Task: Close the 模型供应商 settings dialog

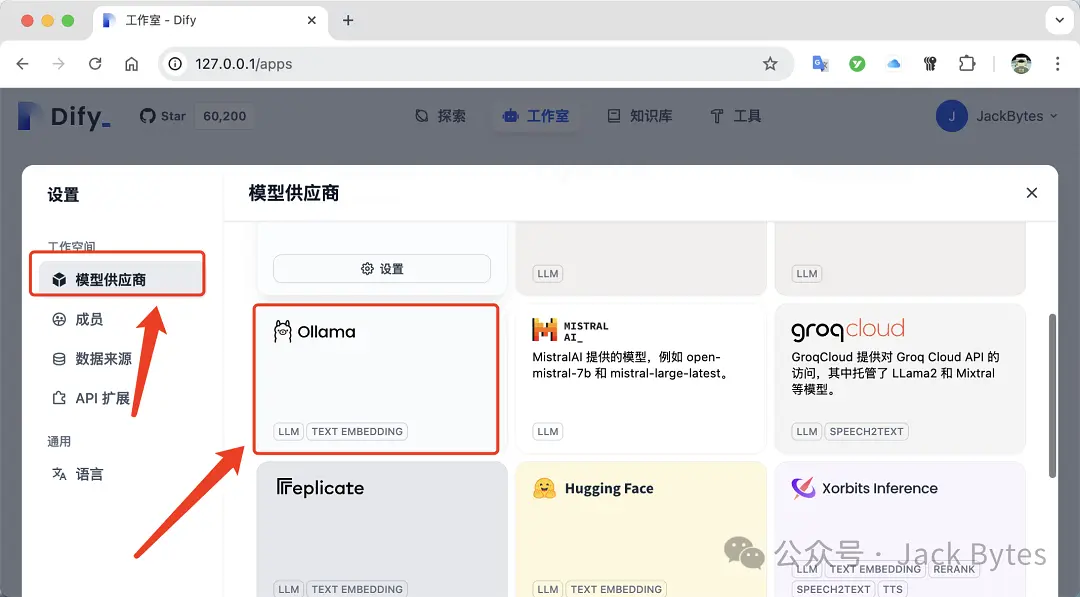Action: pyautogui.click(x=1031, y=192)
